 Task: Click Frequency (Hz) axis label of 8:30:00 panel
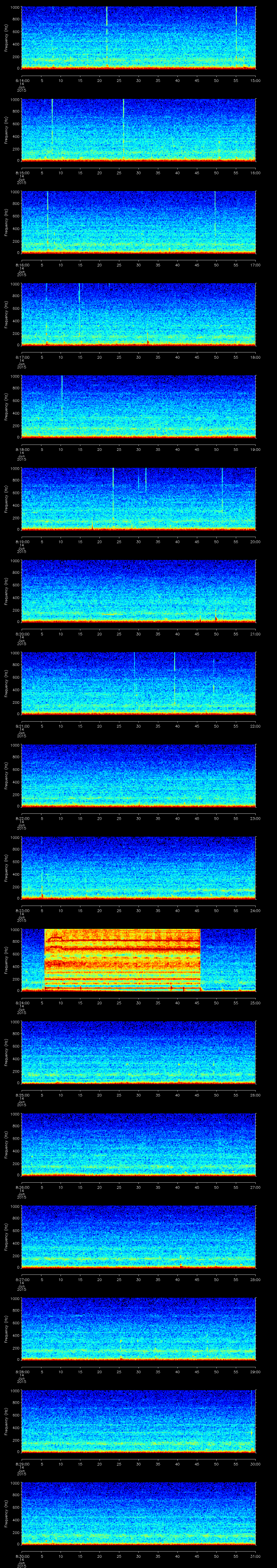tap(6, 1513)
